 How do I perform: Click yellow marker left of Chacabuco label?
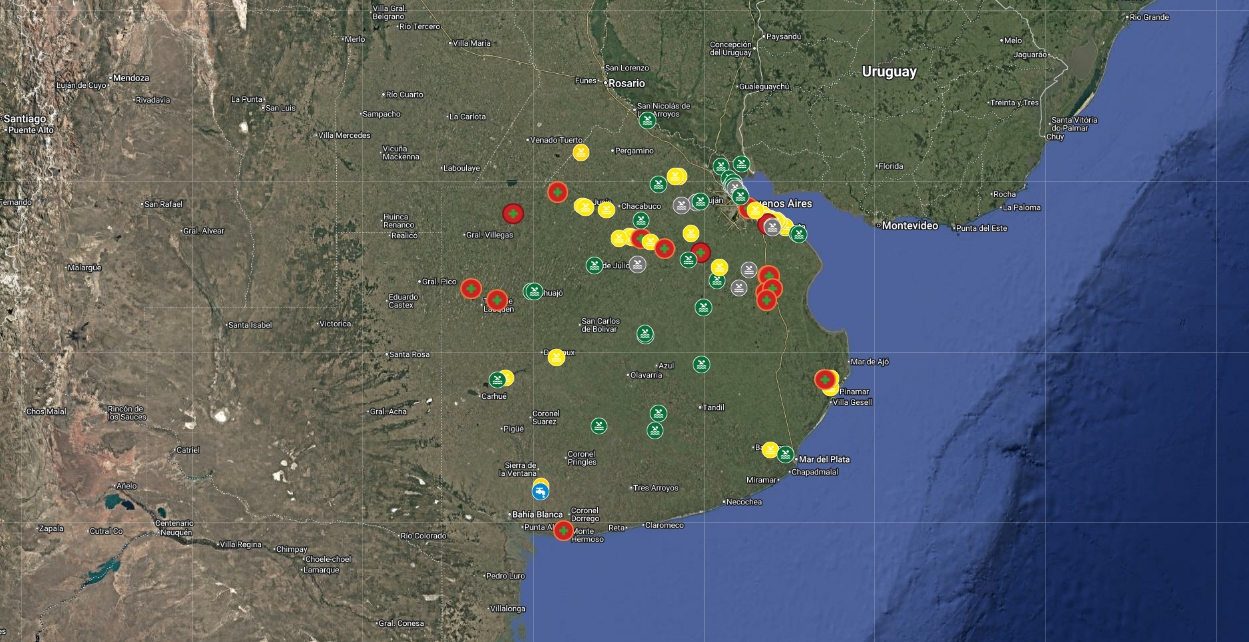(x=606, y=209)
